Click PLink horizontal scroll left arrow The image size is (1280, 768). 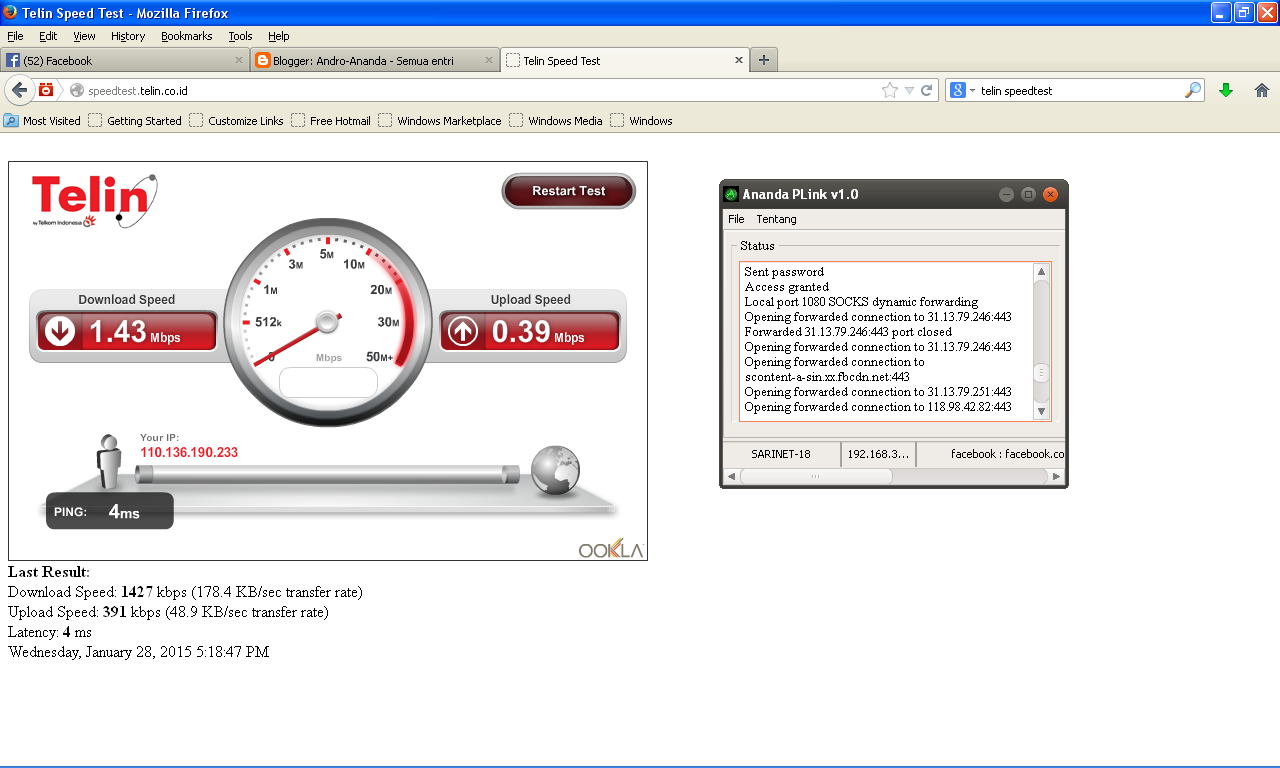[730, 477]
